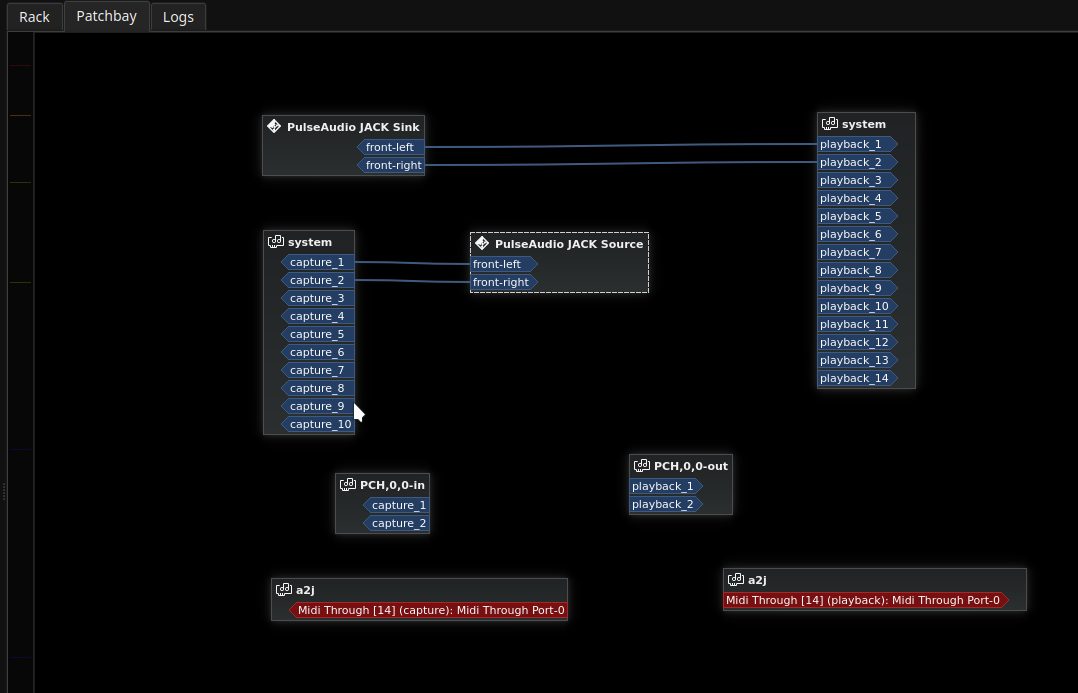
Task: Select front-left port on JACK Sink
Action: (x=390, y=147)
